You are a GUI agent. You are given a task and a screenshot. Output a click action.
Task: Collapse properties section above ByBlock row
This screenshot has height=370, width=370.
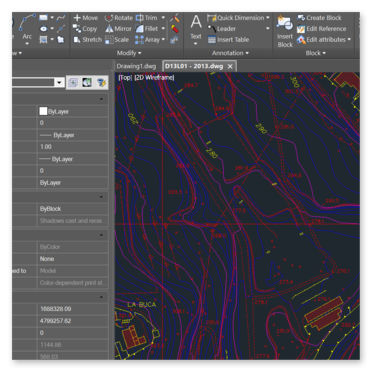point(101,197)
